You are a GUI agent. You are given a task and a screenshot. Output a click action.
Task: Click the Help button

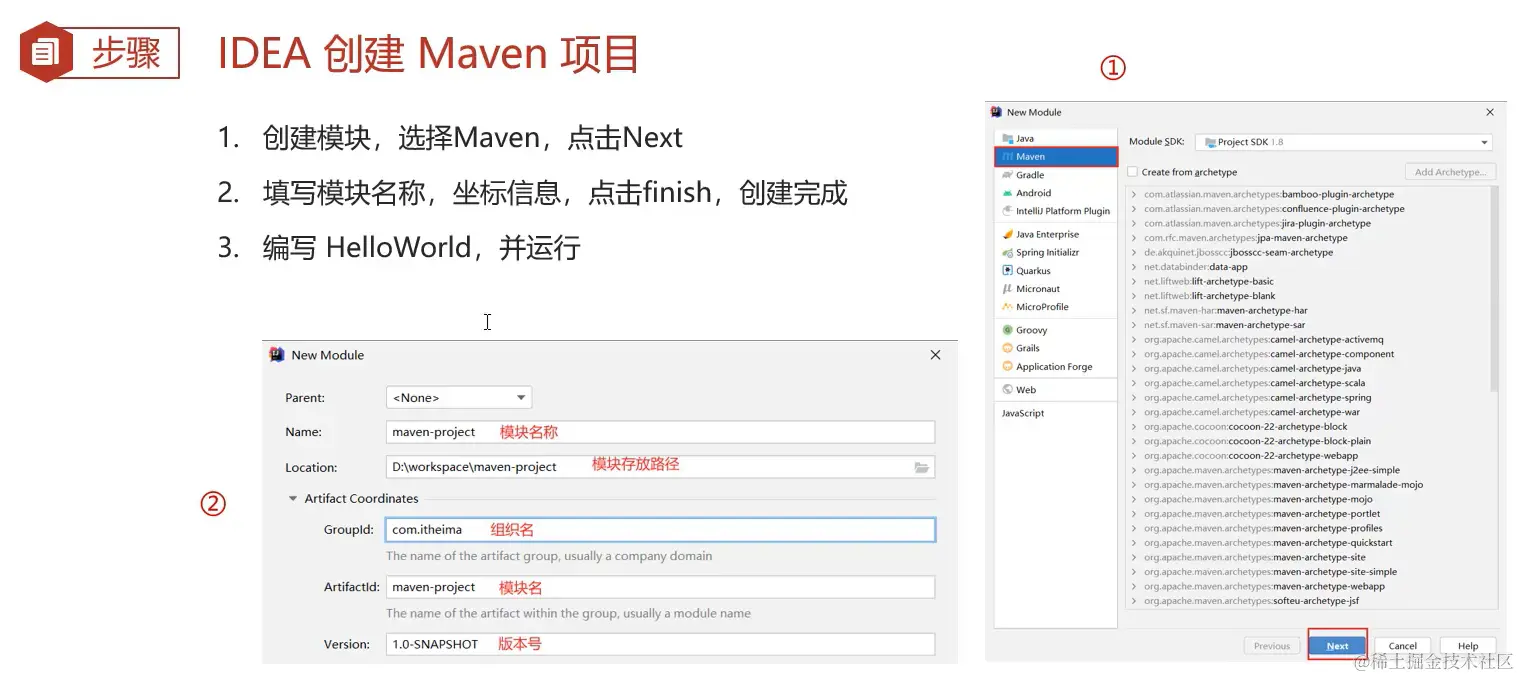[x=1467, y=646]
